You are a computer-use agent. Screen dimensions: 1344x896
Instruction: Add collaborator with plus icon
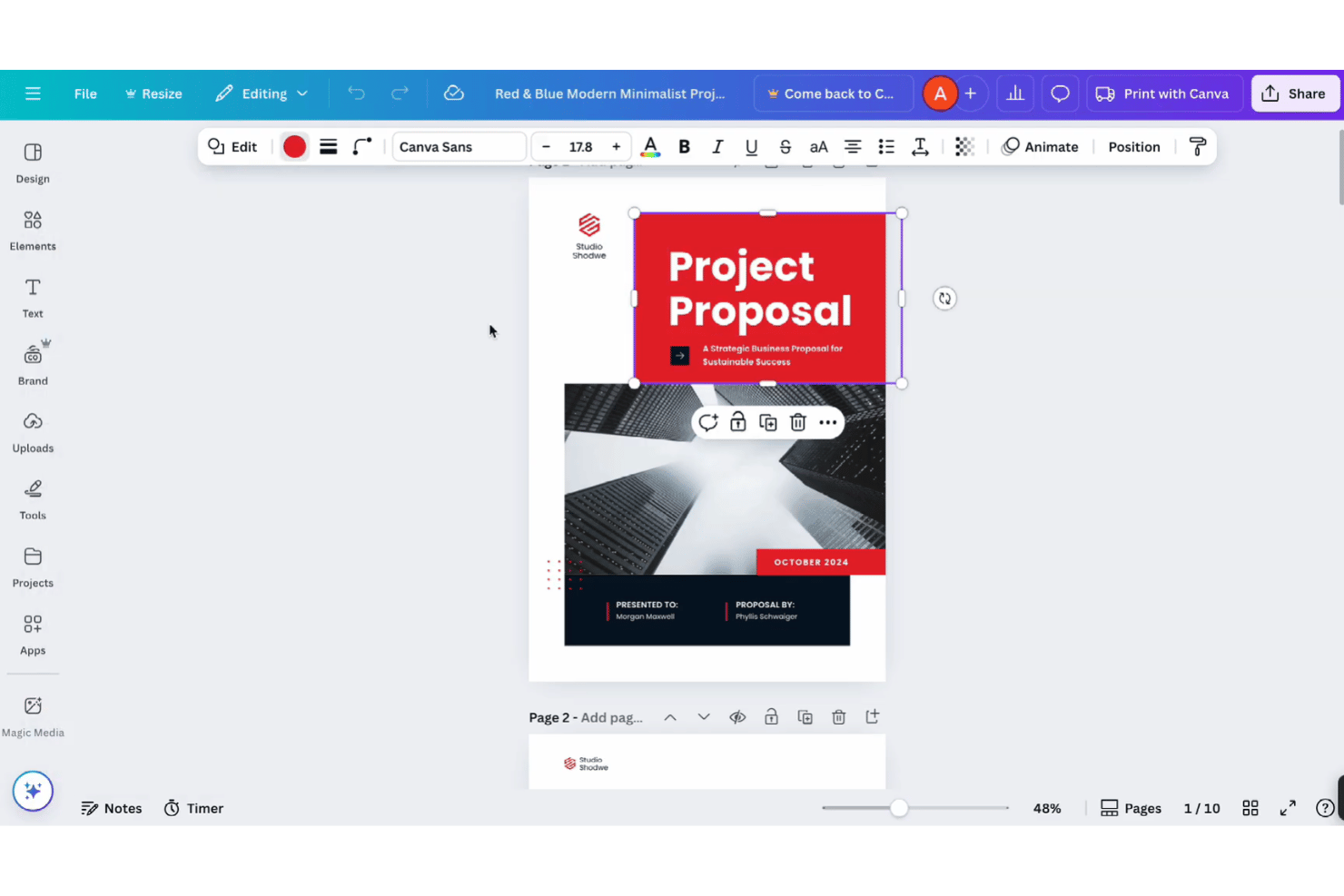pos(970,94)
